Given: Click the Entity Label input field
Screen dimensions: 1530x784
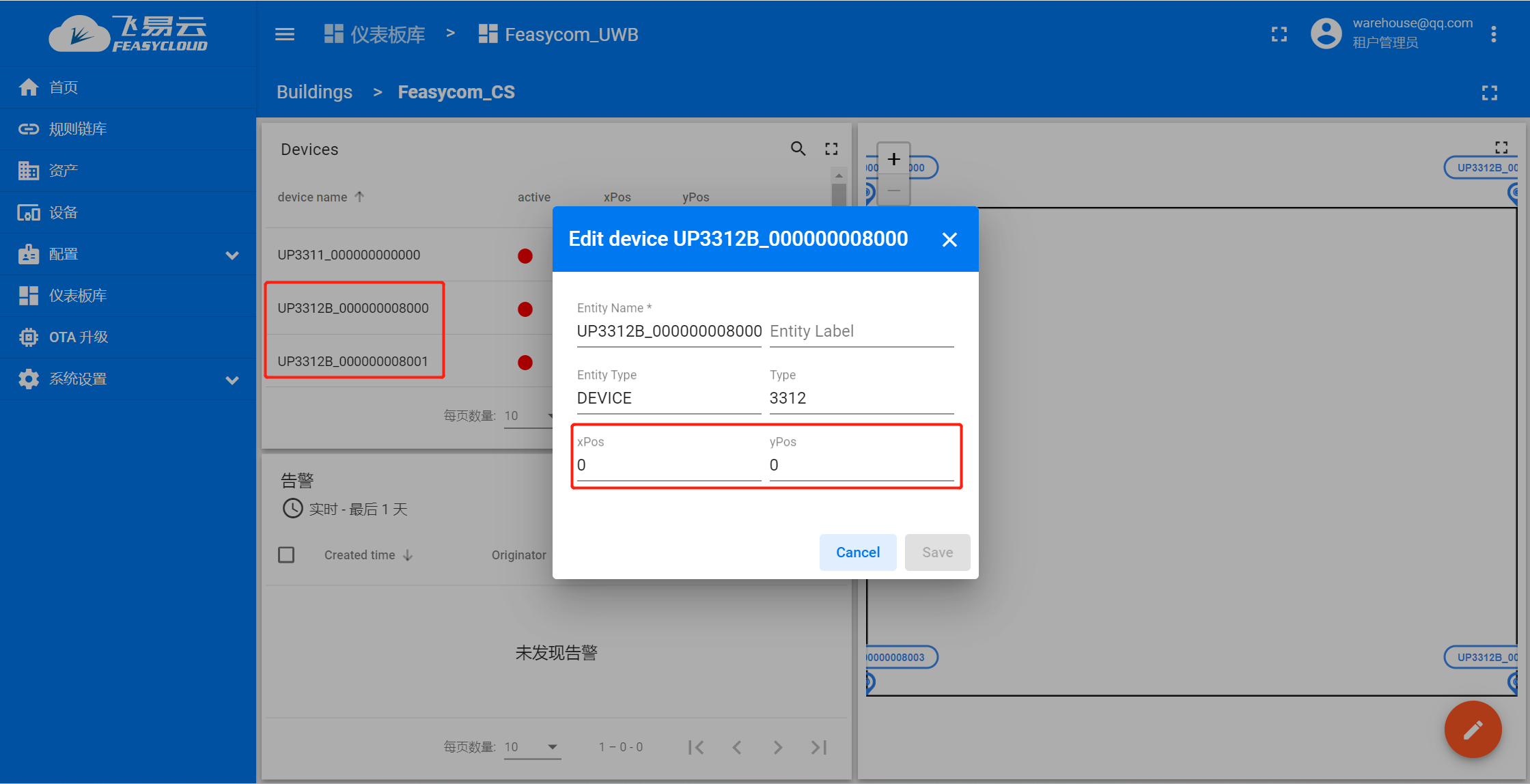Looking at the screenshot, I should 861,331.
